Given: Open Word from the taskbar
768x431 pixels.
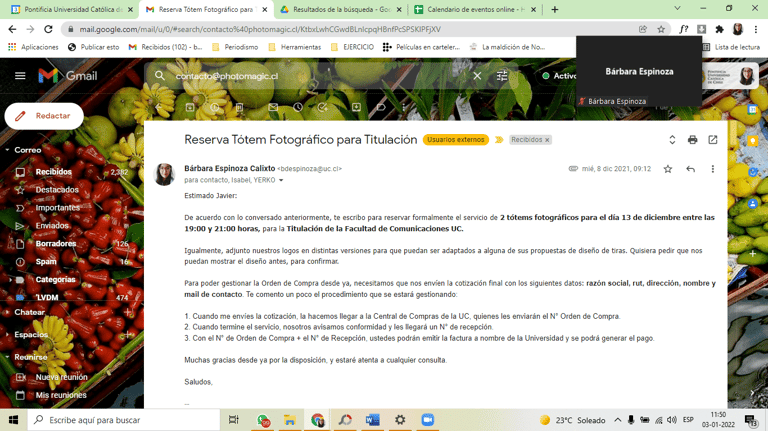Looking at the screenshot, I should coord(373,420).
